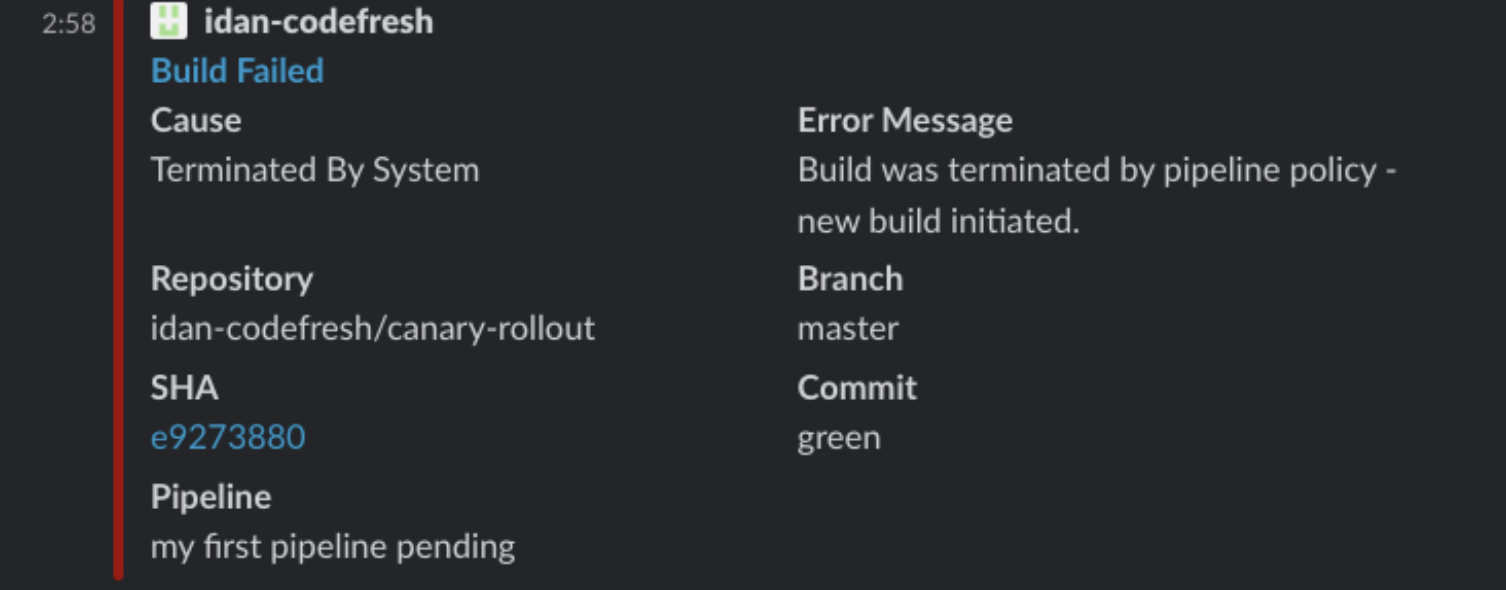This screenshot has height=590, width=1506.
Task: Click the 'Build was terminated by pipeline policy' text
Action: [1096, 170]
